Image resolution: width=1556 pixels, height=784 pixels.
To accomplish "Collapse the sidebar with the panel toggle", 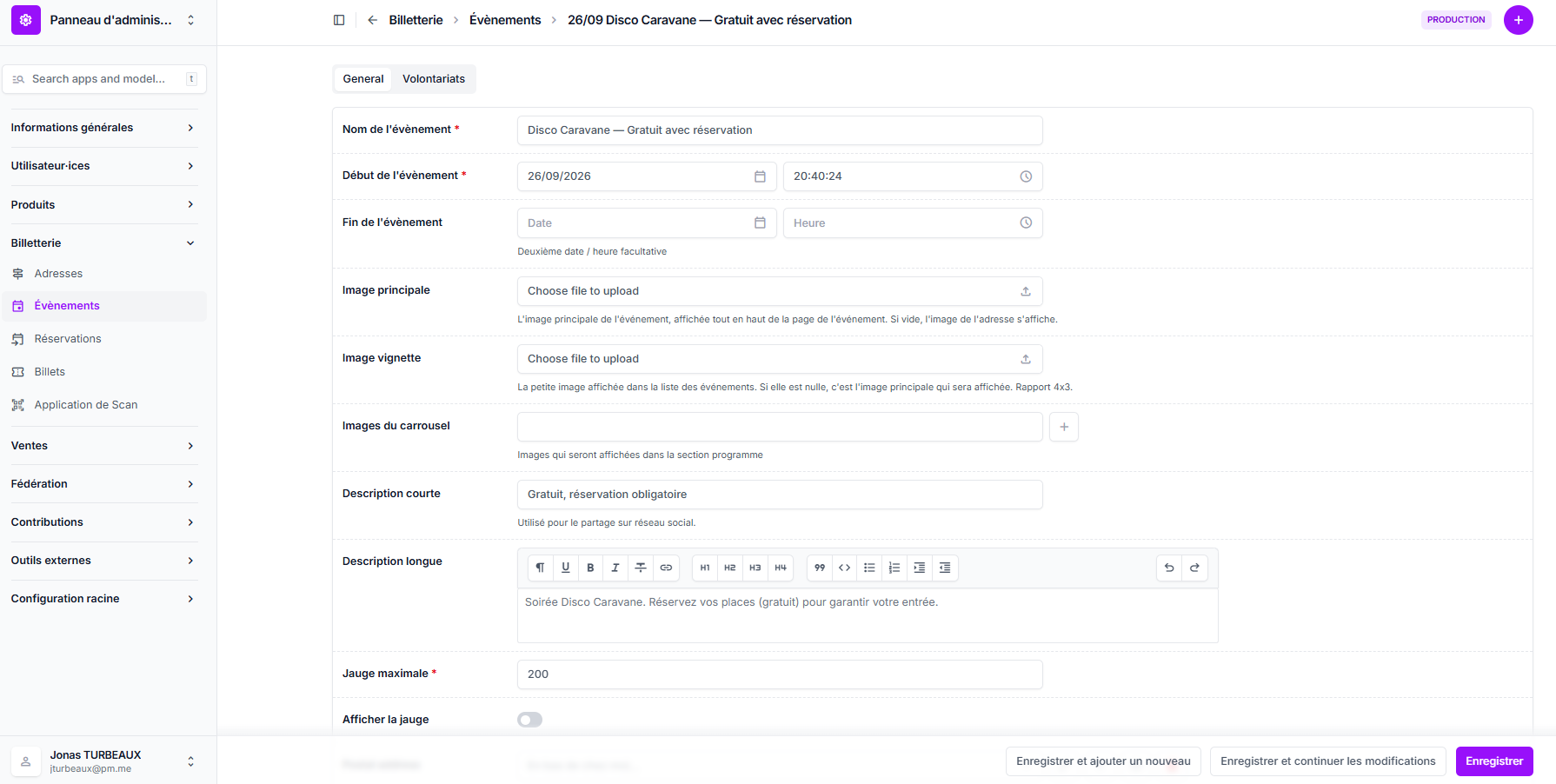I will pos(339,20).
